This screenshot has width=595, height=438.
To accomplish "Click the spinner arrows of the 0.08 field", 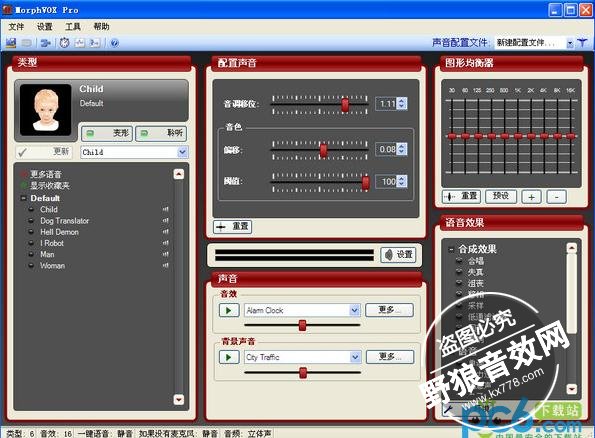I will click(x=402, y=149).
